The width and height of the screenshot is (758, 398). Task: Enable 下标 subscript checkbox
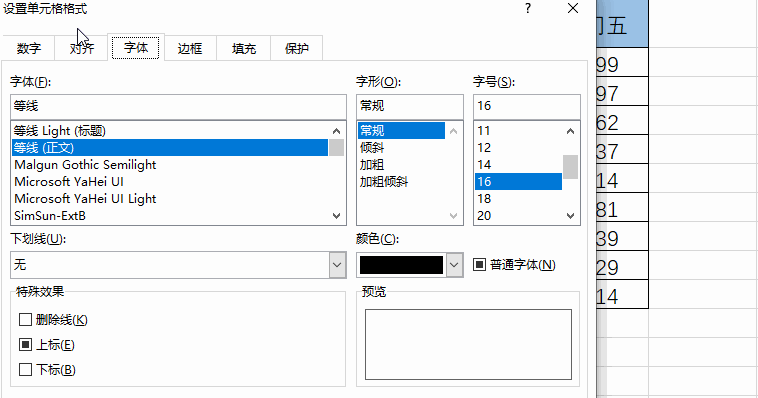25,369
